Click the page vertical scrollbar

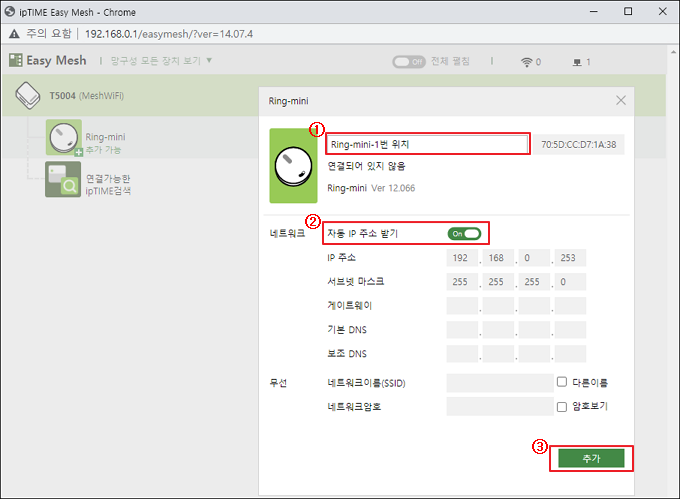click(673, 271)
